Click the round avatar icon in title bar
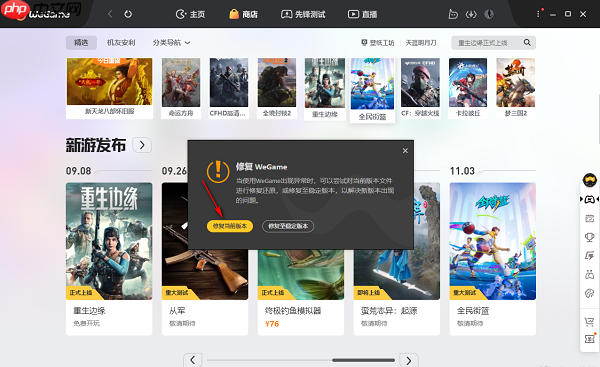600x367 pixels. [489, 15]
